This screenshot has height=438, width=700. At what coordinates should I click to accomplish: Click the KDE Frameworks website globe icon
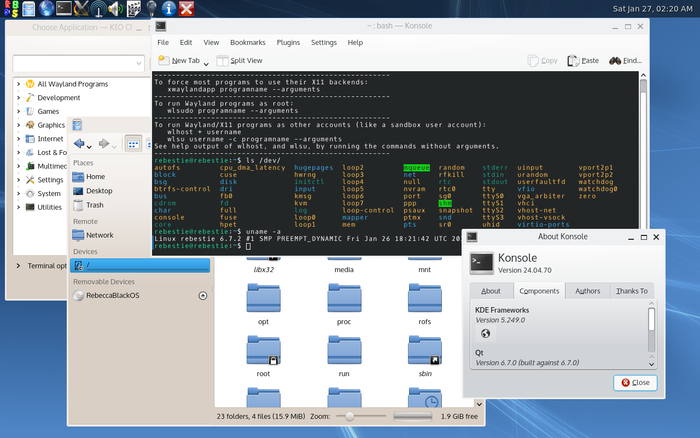tap(485, 333)
